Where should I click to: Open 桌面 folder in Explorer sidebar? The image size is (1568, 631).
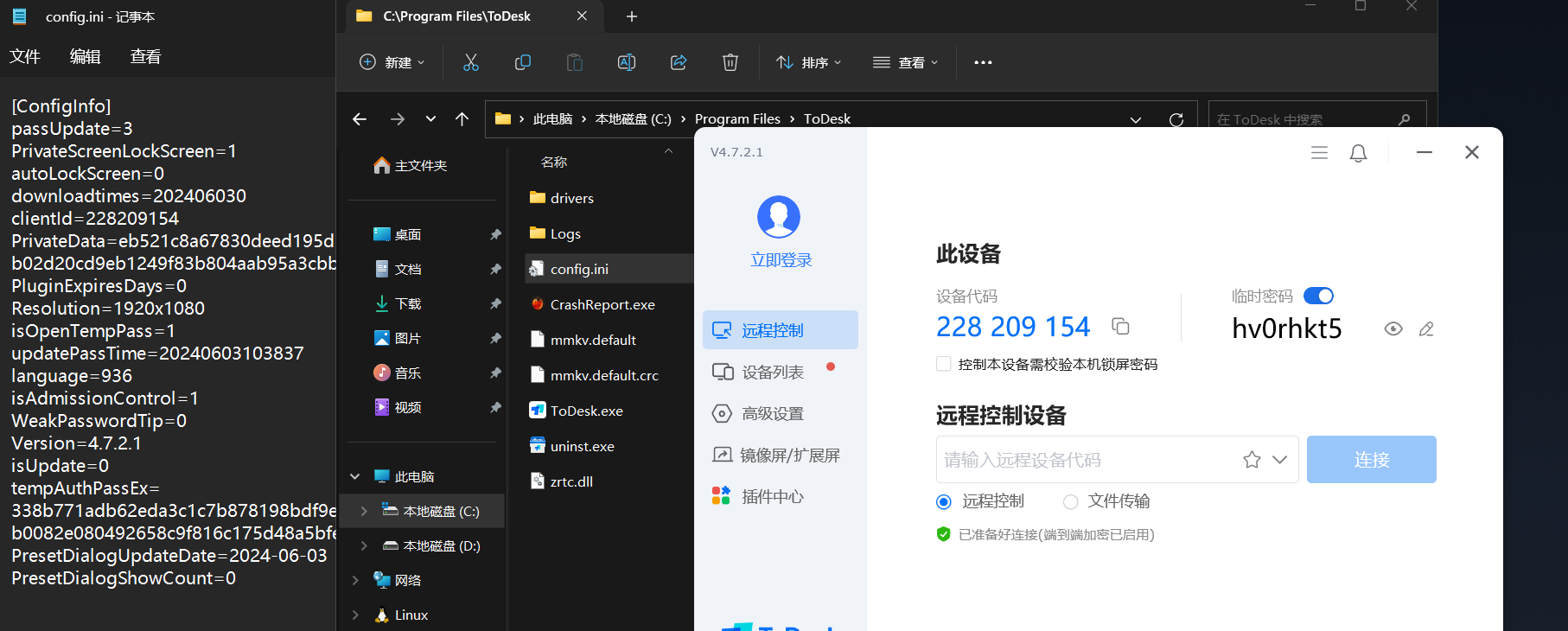pos(398,234)
